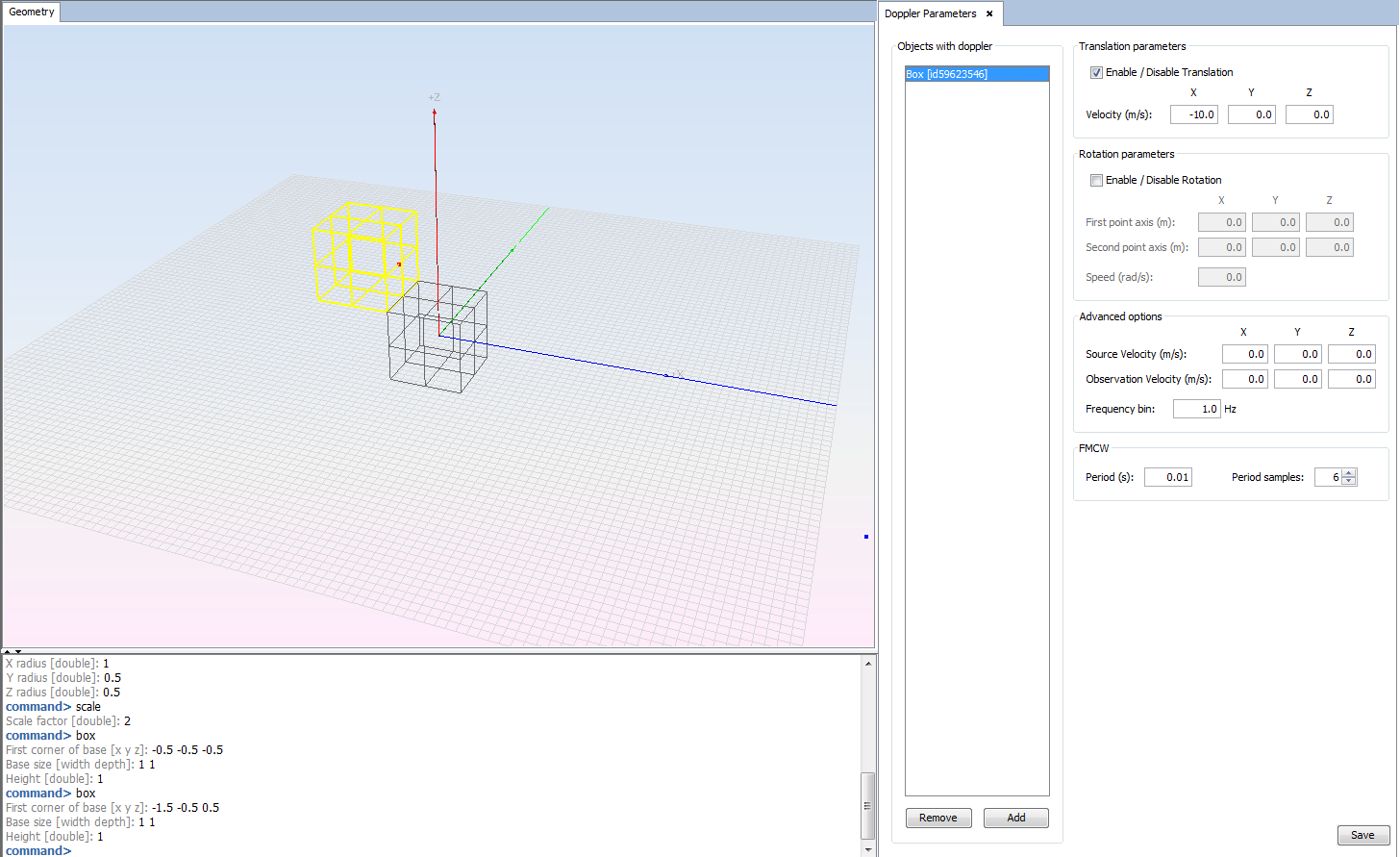Image resolution: width=1400 pixels, height=857 pixels.
Task: Disable the Enable / Disable Translation checkbox
Action: point(1096,73)
